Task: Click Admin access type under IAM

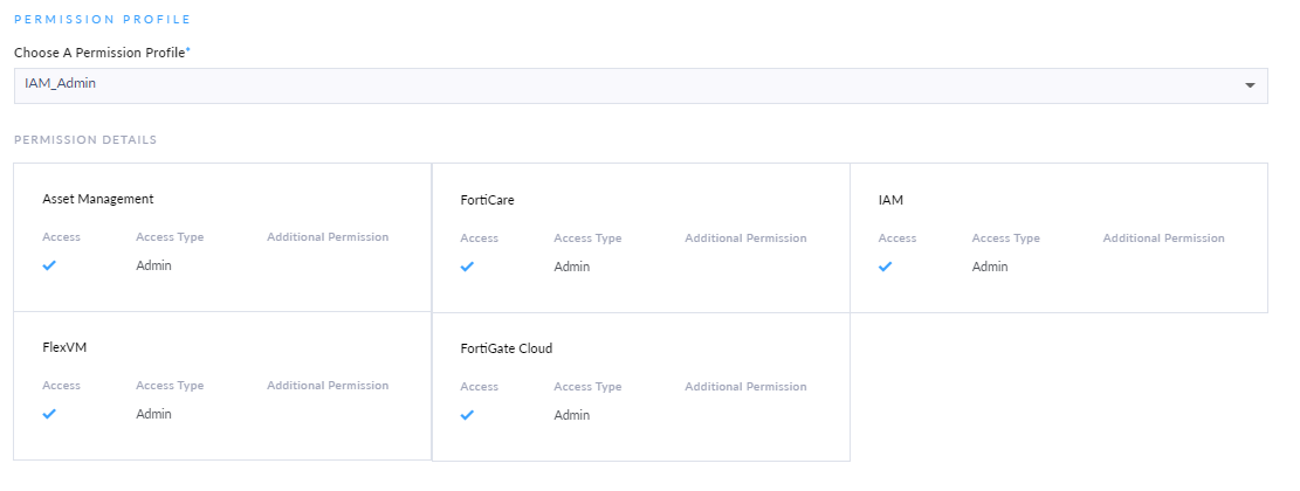Action: (x=990, y=267)
